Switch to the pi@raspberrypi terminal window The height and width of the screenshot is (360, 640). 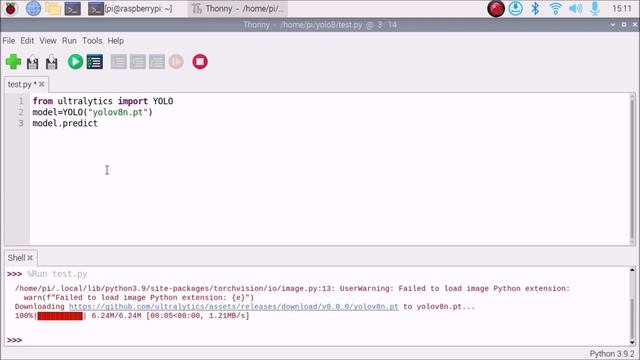[131, 9]
